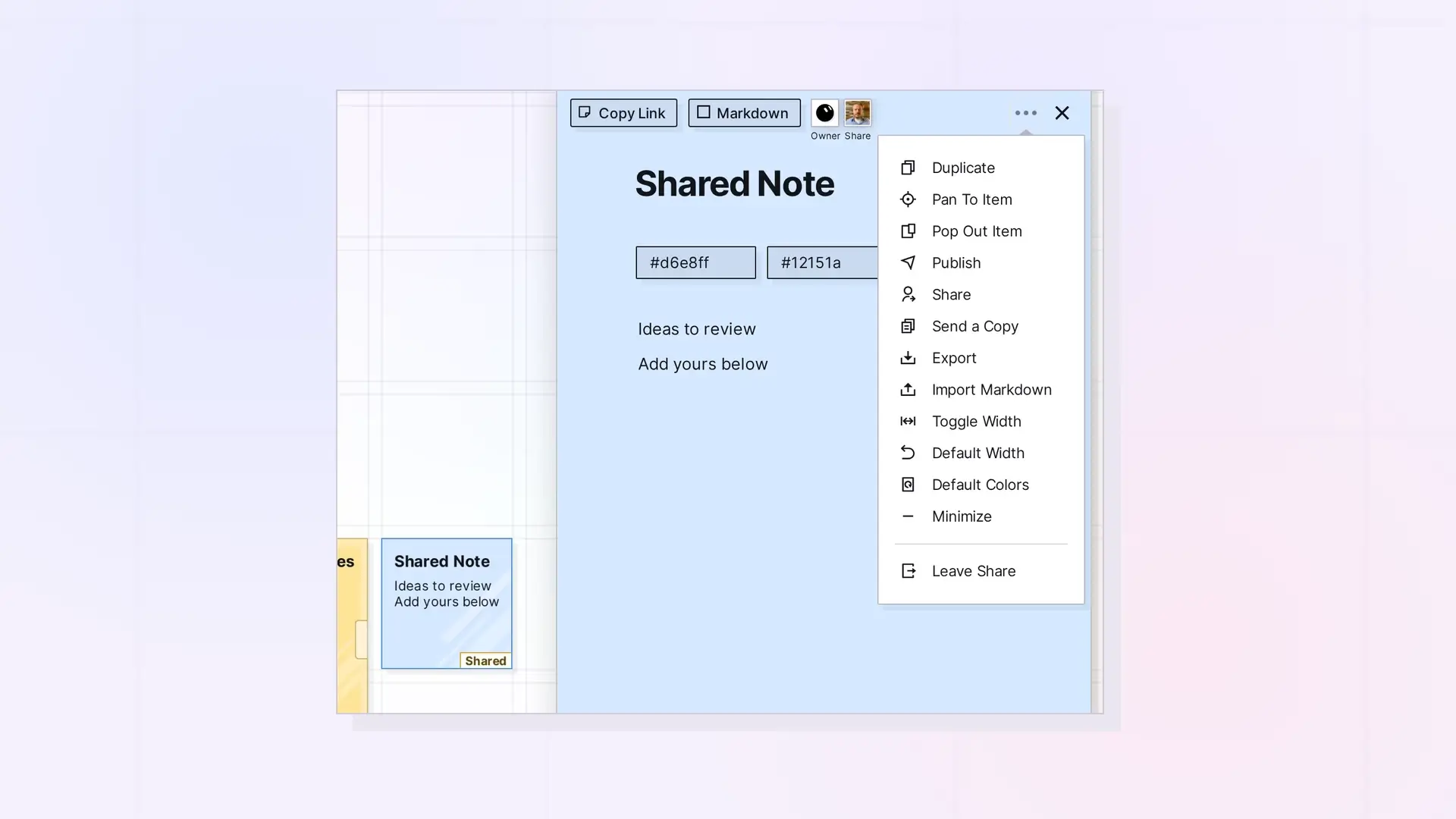Click the Share person icon in the menu
The width and height of the screenshot is (1456, 819).
pyautogui.click(x=908, y=294)
